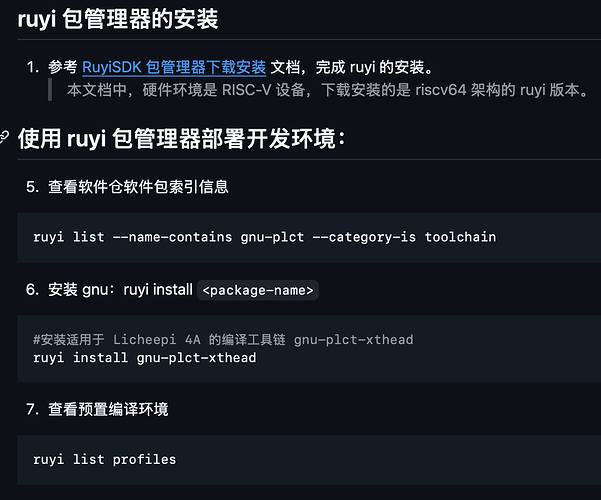This screenshot has width=601, height=500.
Task: Click list item 7 查看预置编译环境
Action: coord(97,409)
